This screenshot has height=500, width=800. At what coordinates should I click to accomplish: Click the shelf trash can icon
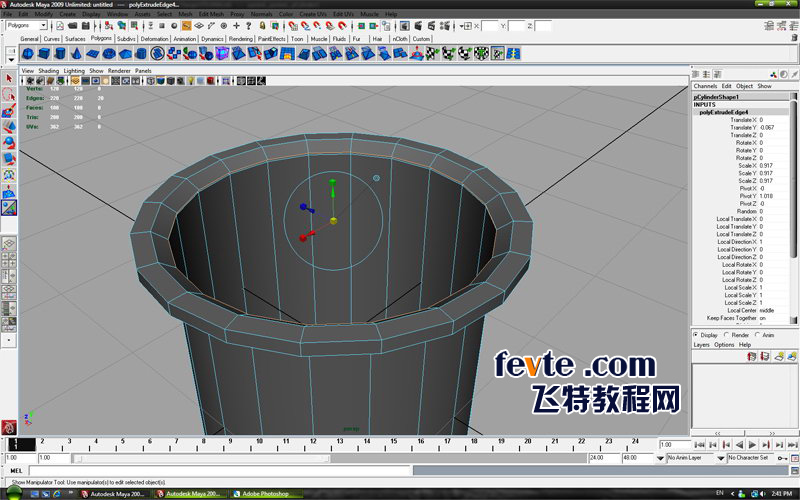click(x=794, y=38)
